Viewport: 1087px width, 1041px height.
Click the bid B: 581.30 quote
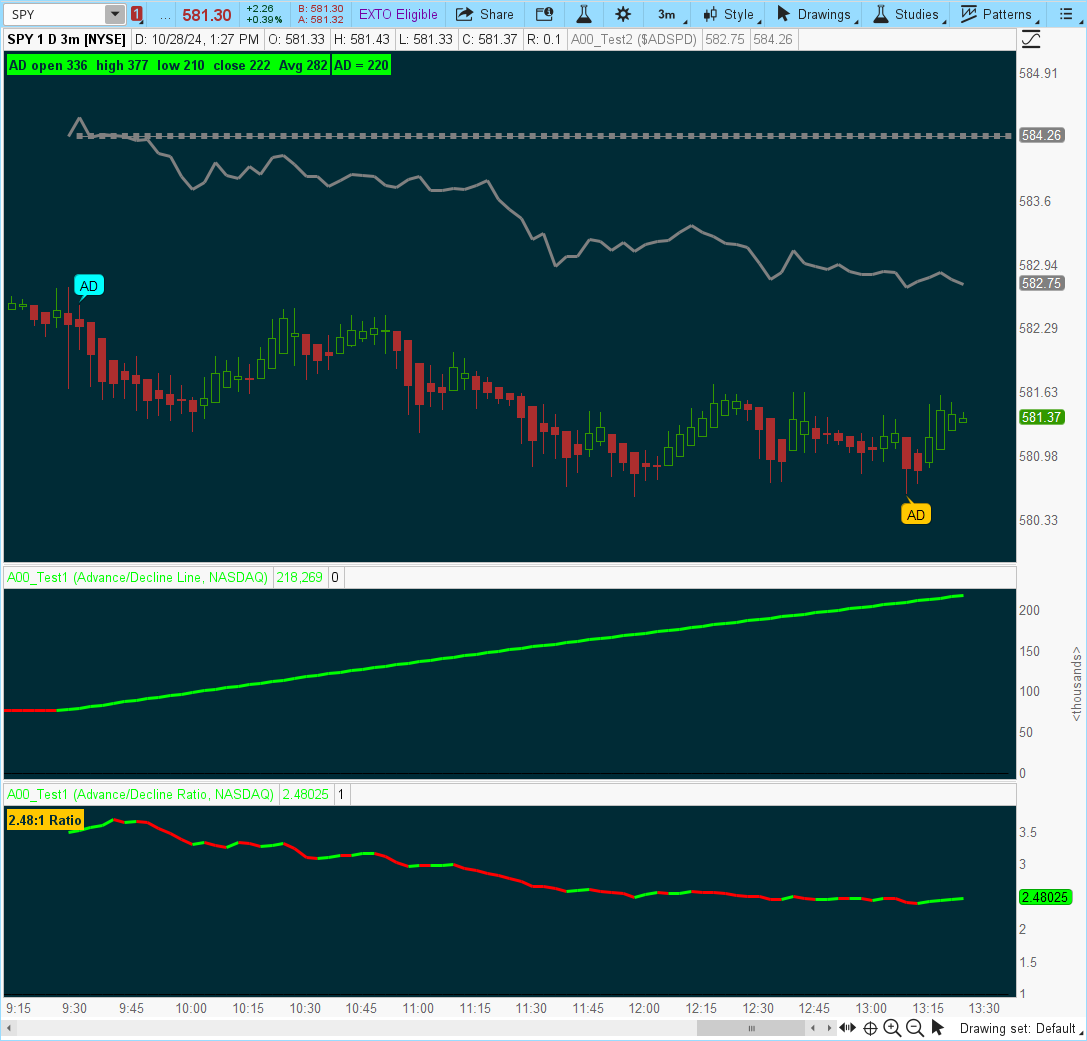pyautogui.click(x=320, y=8)
